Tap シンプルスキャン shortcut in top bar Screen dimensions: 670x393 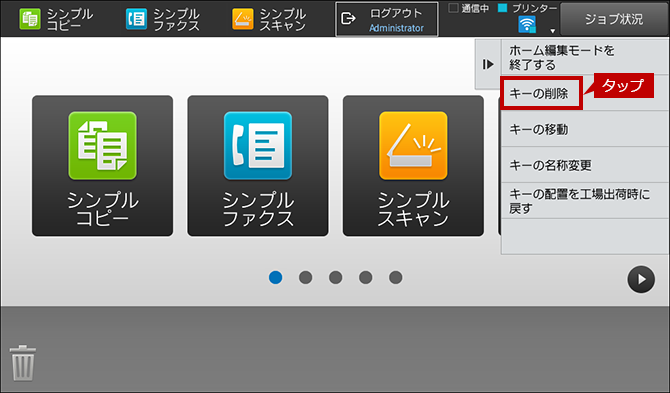click(x=269, y=19)
